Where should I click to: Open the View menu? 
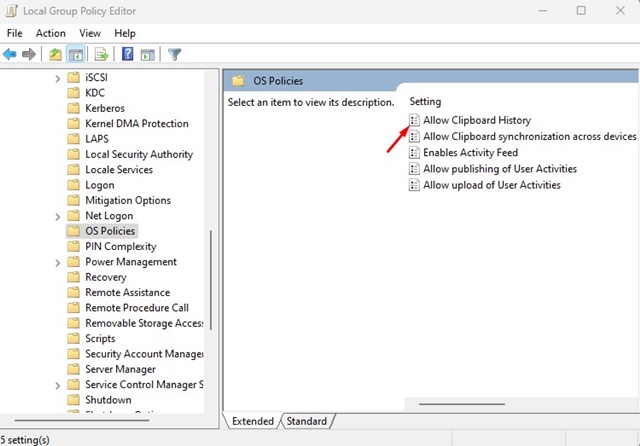pyautogui.click(x=90, y=33)
